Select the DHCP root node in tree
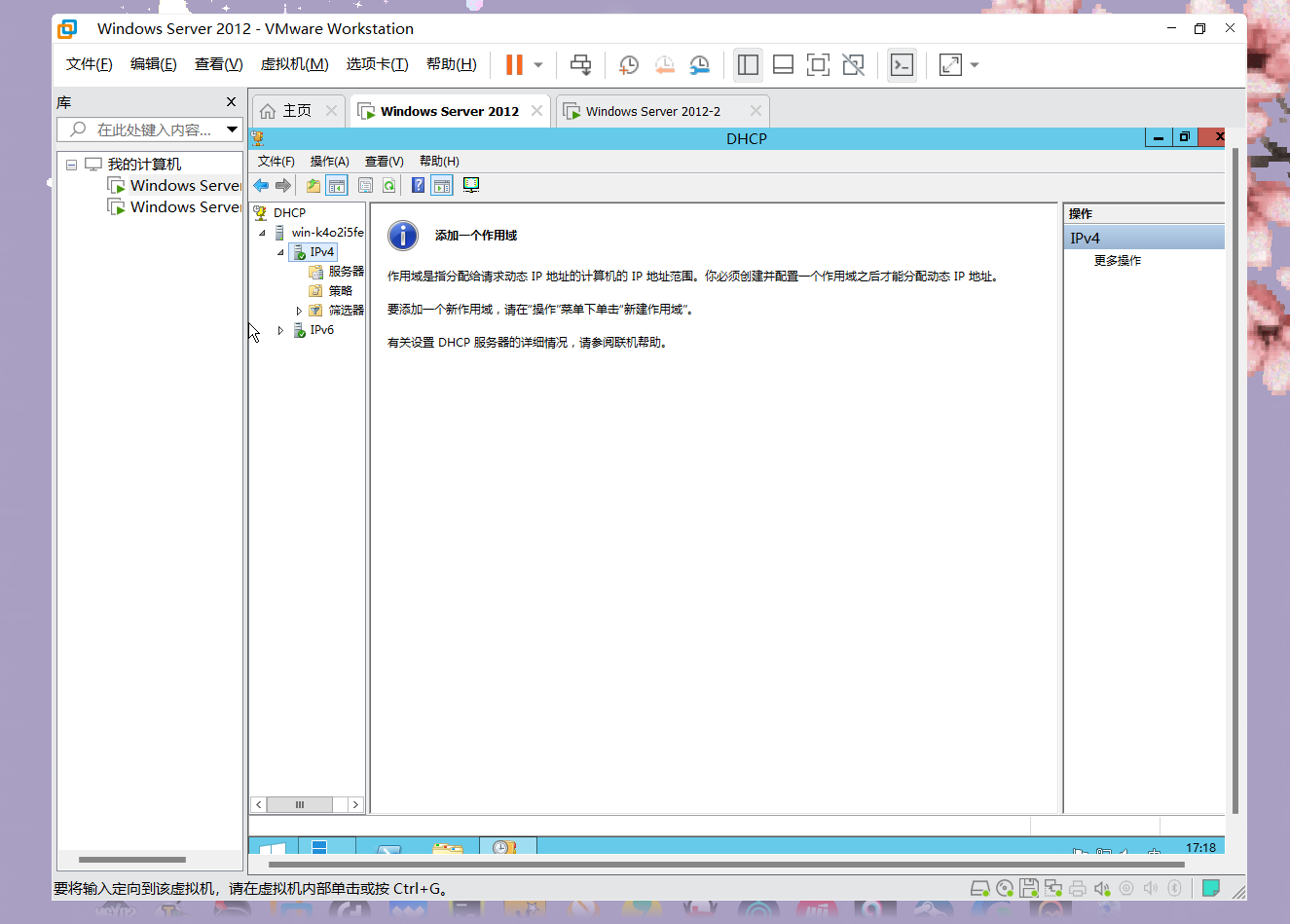This screenshot has height=924, width=1290. [289, 213]
